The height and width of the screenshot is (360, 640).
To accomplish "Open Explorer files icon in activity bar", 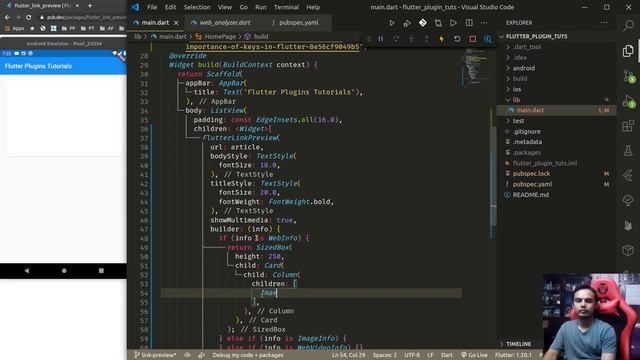I will tap(629, 51).
